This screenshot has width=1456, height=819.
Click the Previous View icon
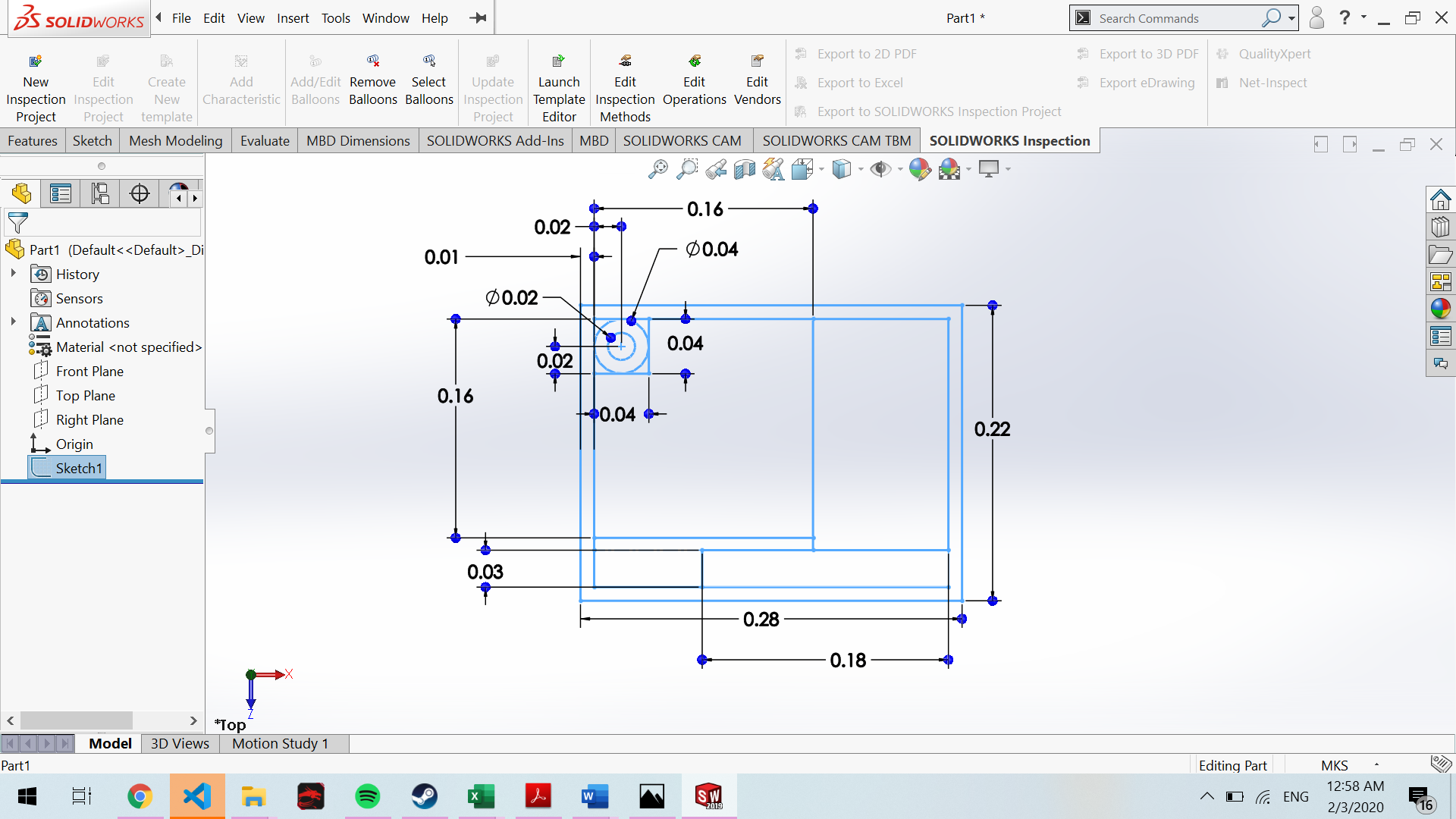(715, 169)
